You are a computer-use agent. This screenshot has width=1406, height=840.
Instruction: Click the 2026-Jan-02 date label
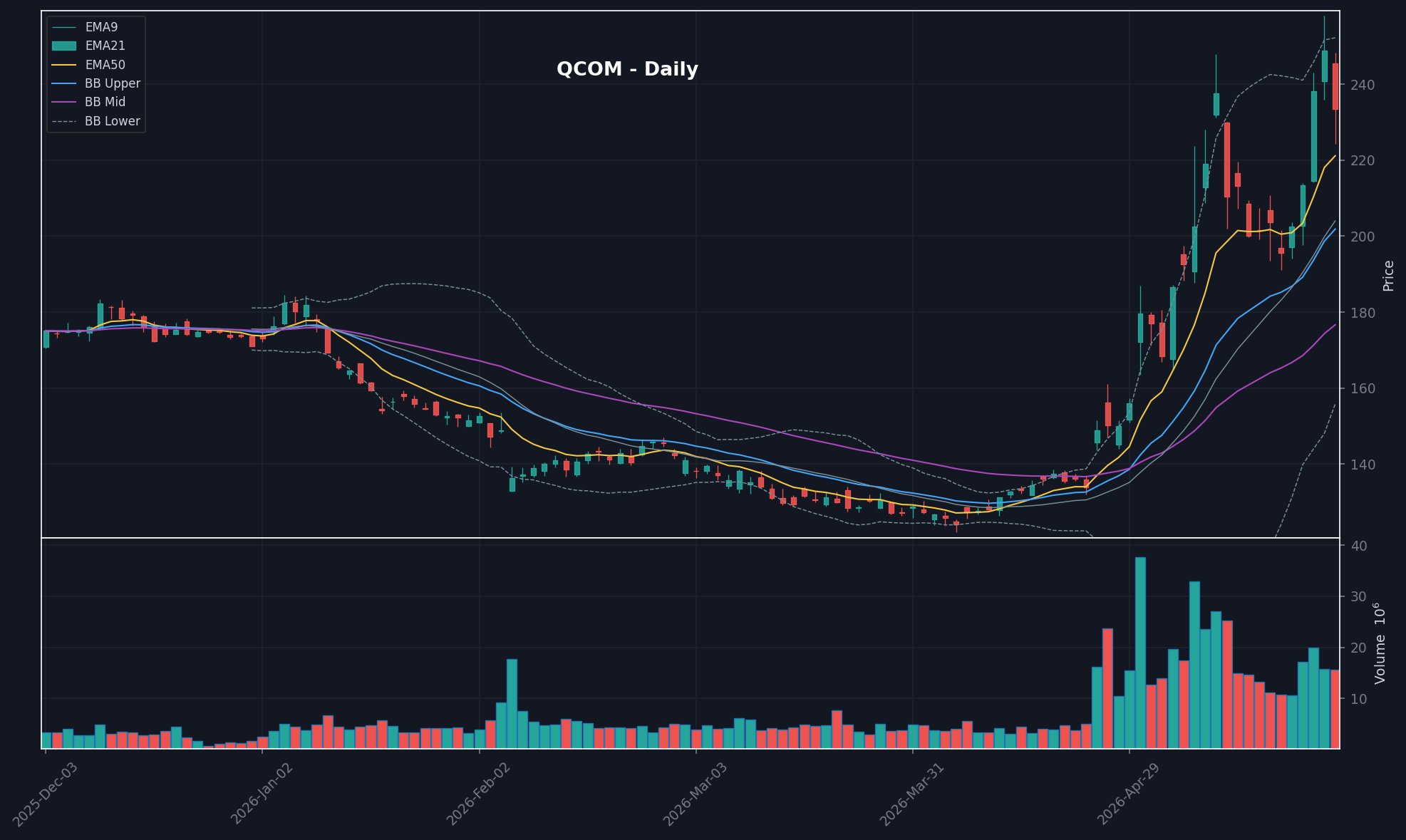click(263, 794)
